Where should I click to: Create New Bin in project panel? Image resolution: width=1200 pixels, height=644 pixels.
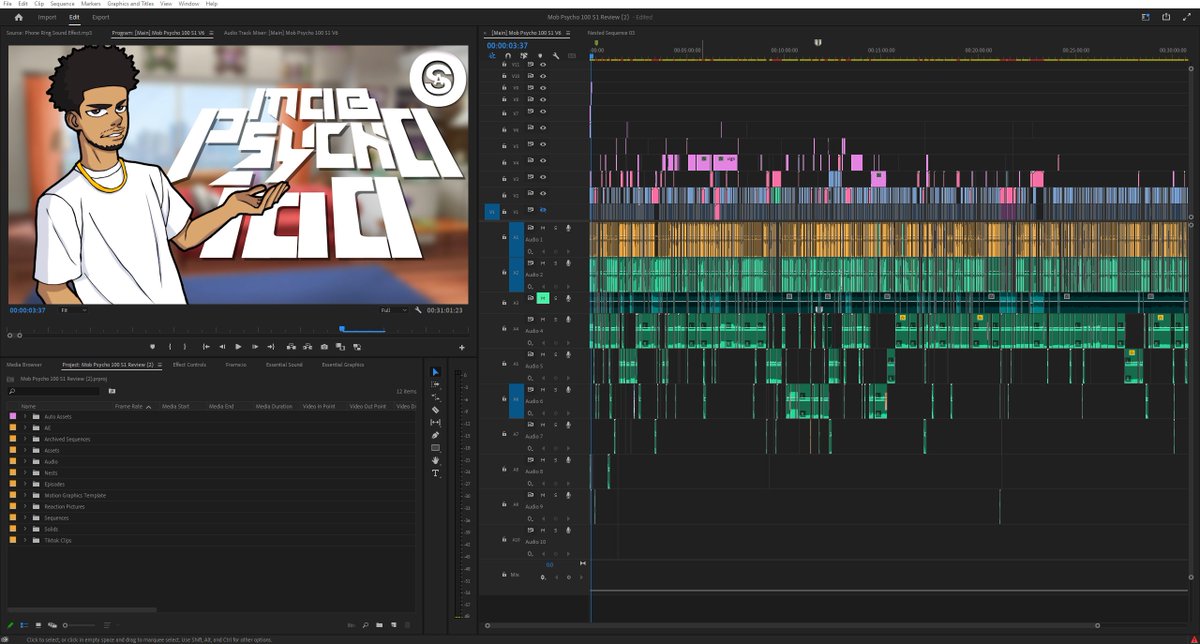click(379, 625)
